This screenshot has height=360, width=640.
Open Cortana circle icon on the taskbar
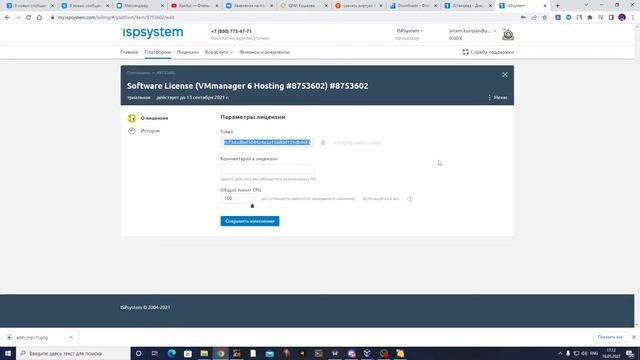click(138, 353)
